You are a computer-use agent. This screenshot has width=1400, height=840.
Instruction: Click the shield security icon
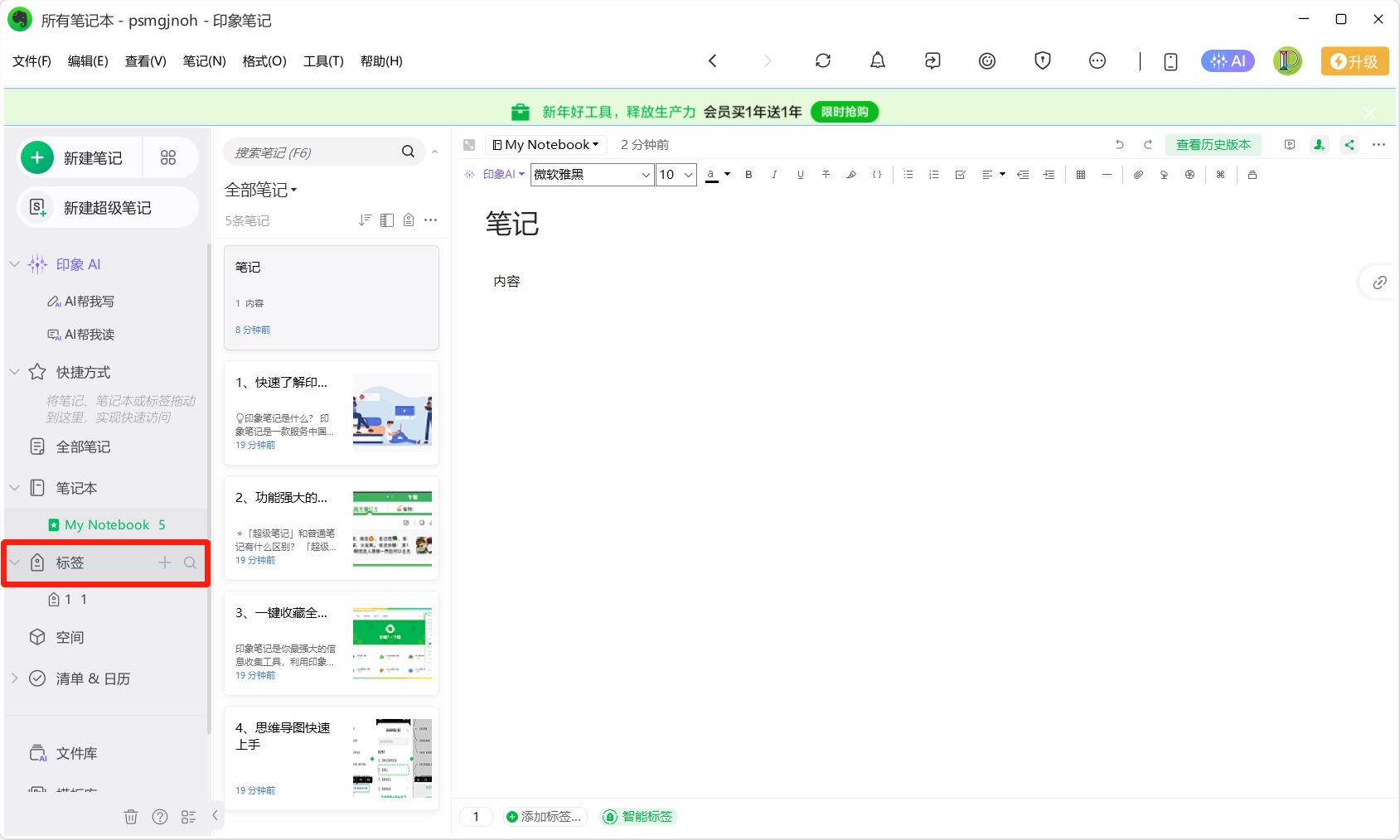[1042, 60]
